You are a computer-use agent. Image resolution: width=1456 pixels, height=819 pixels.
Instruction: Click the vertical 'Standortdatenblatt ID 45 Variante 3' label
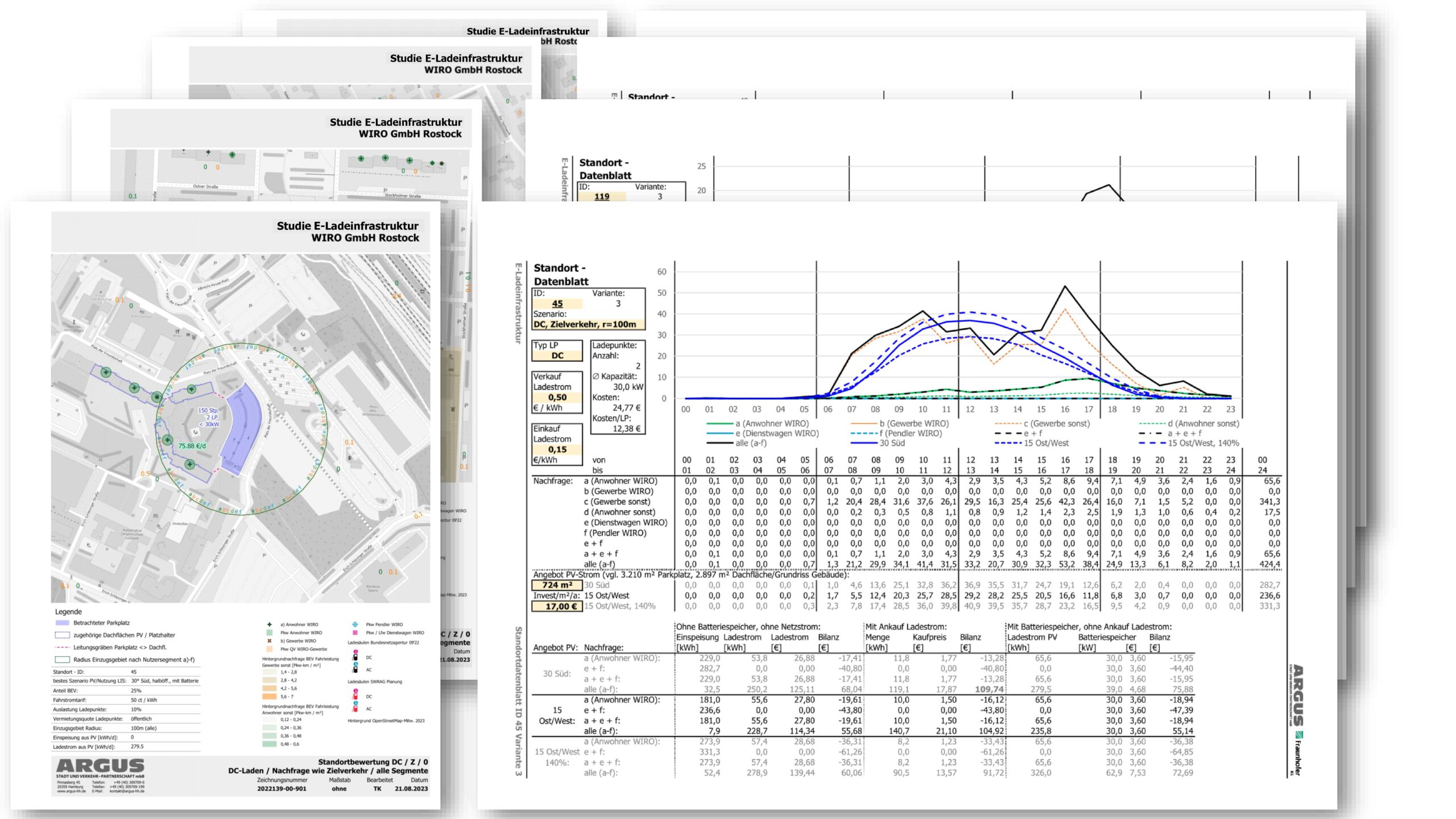[x=518, y=701]
